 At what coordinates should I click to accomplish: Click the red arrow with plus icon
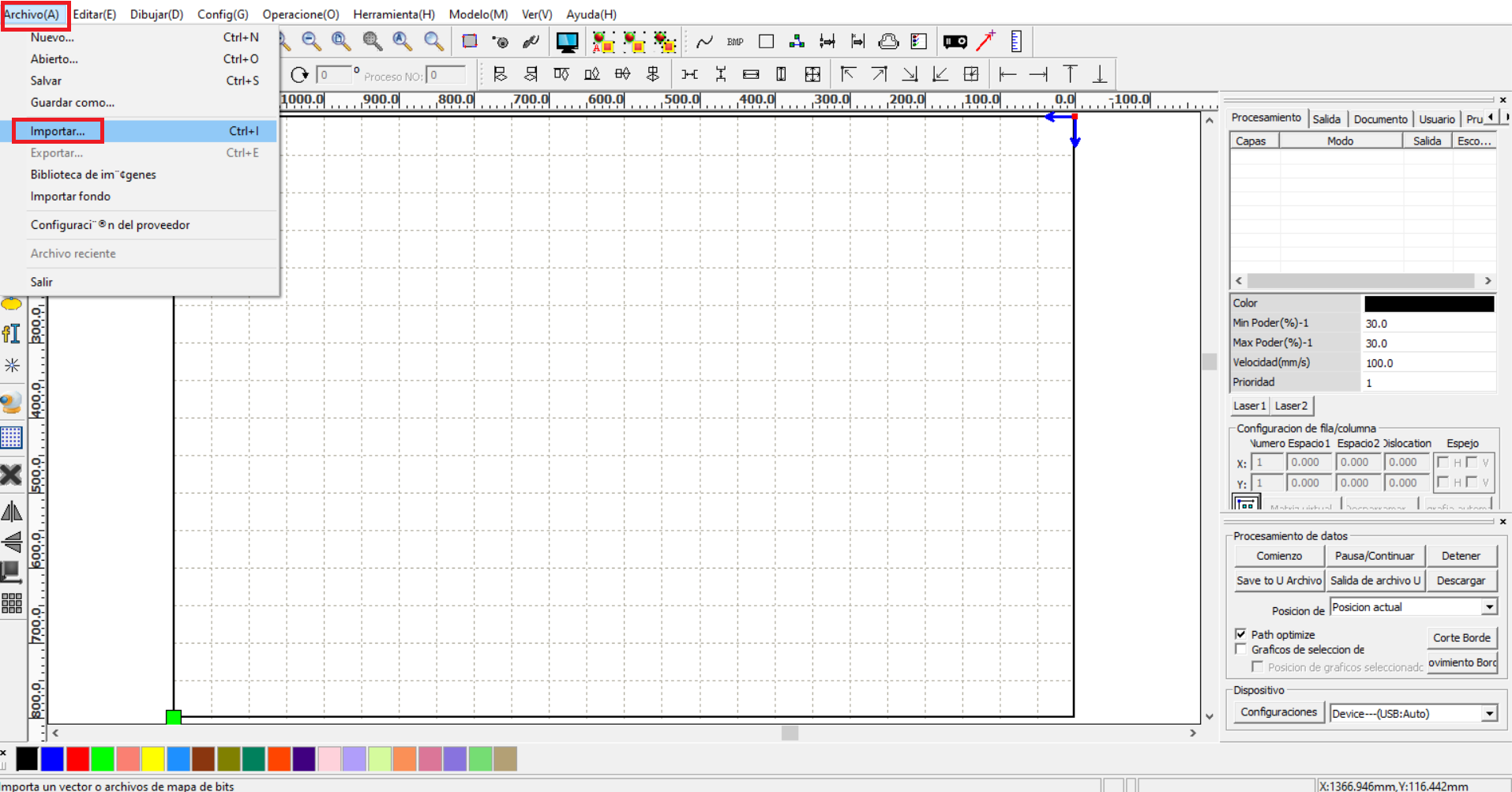pyautogui.click(x=986, y=41)
